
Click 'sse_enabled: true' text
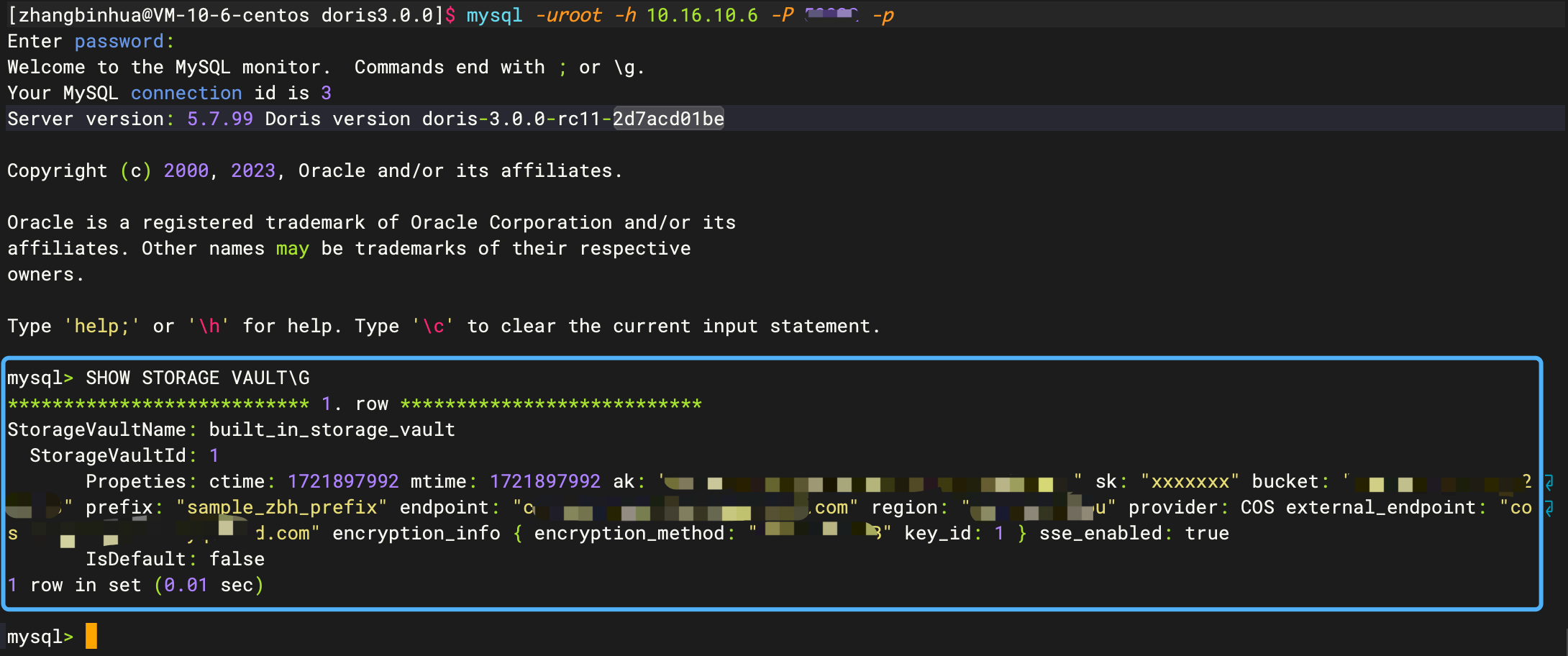click(1134, 533)
